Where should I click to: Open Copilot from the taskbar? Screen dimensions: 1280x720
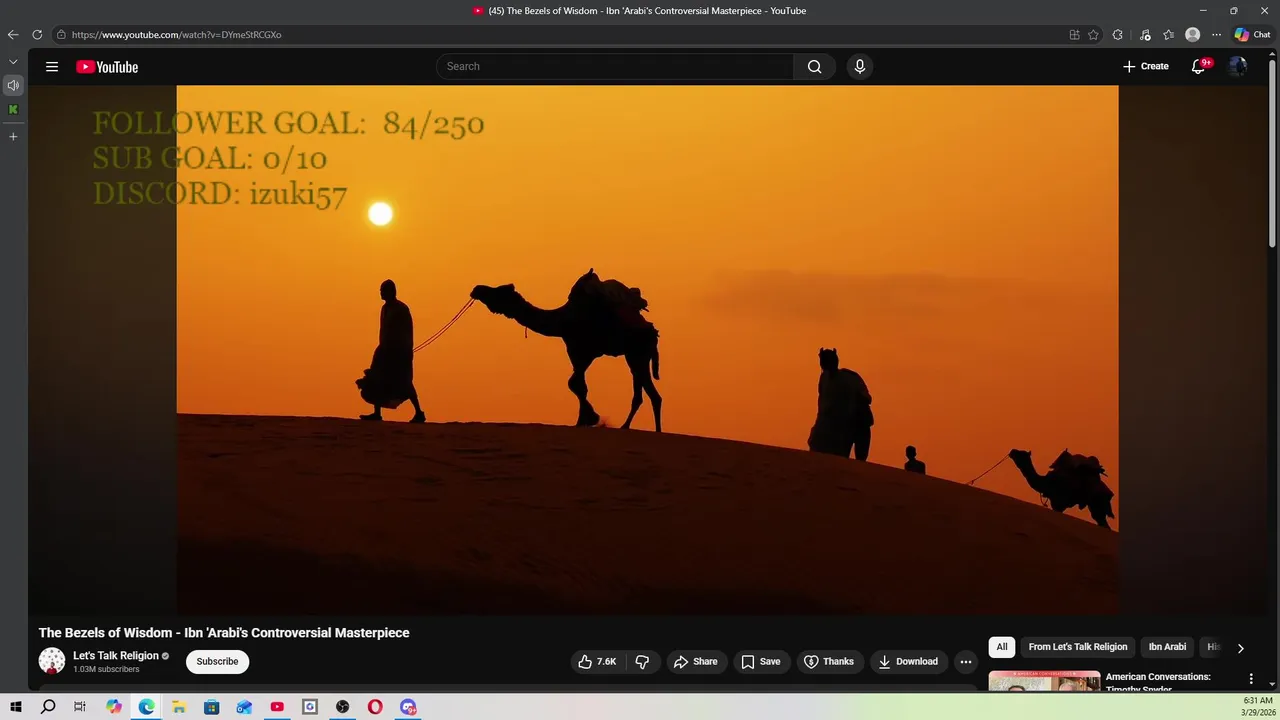coord(113,707)
